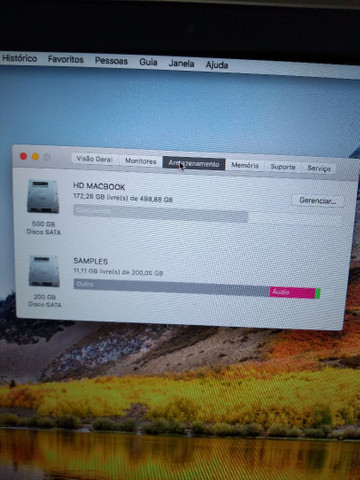This screenshot has width=360, height=480.
Task: Select the Armazenamento tab
Action: click(194, 163)
